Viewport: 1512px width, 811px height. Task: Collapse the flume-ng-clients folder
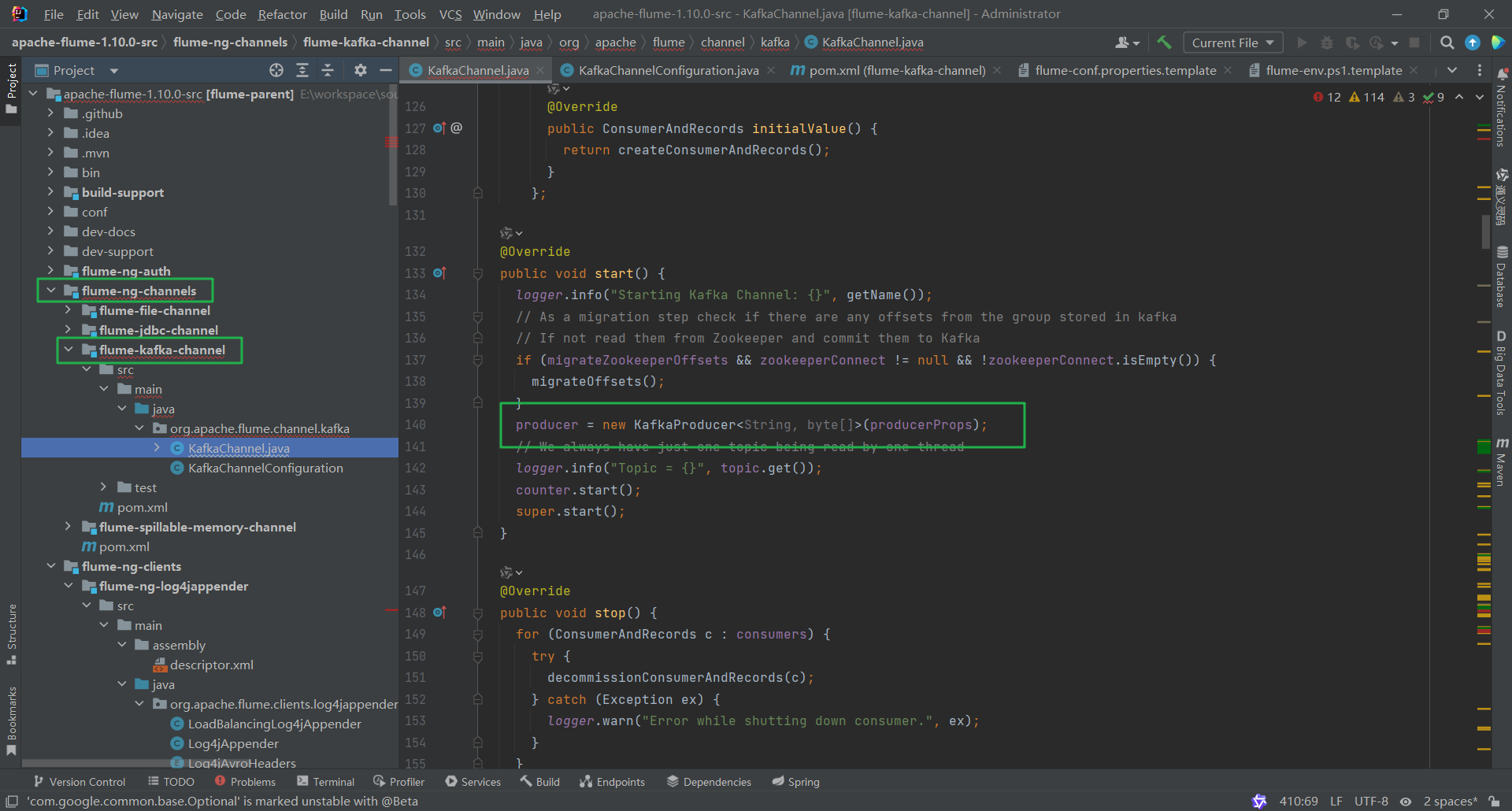[x=51, y=566]
